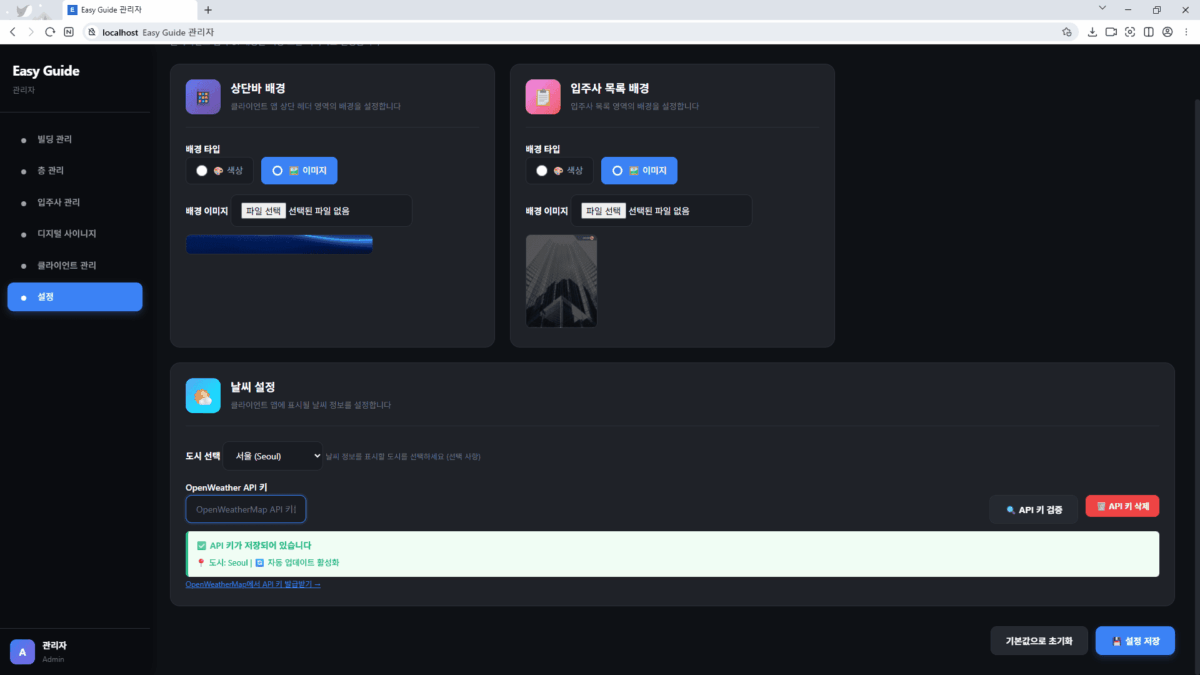Bookmark this page with the star icon
1200x675 pixels.
[x=1067, y=32]
